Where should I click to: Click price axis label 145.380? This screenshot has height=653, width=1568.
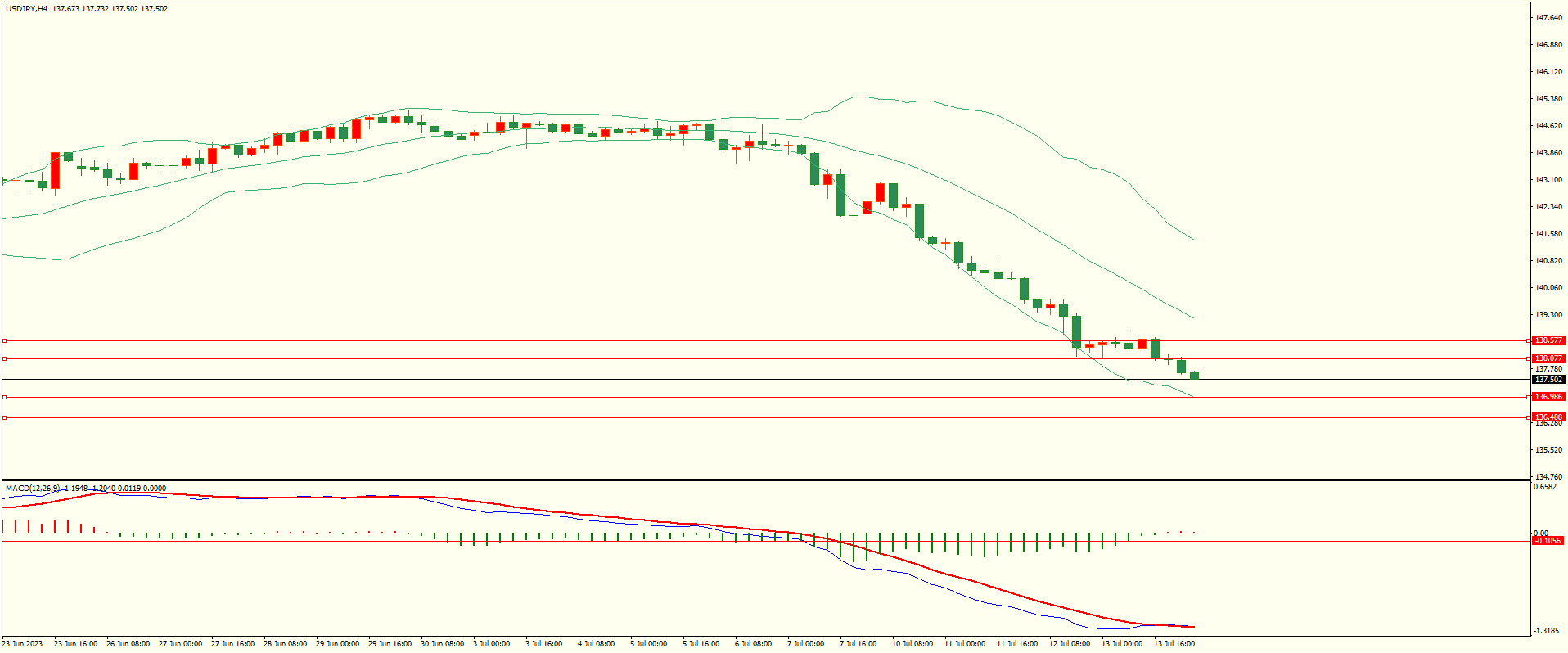1548,99
